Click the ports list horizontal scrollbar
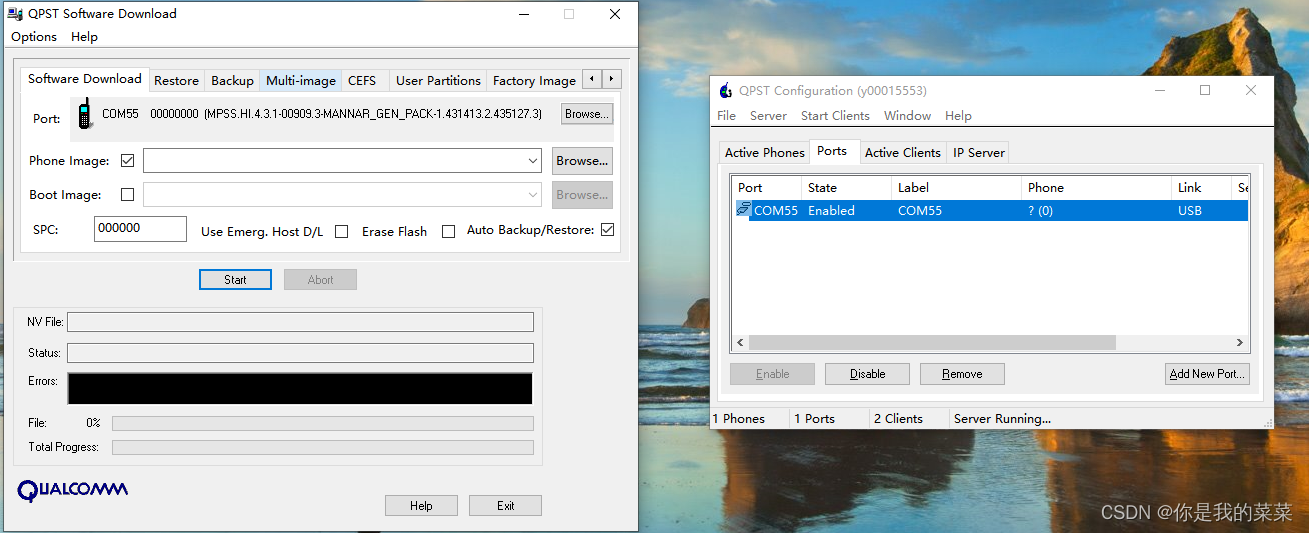 (932, 342)
